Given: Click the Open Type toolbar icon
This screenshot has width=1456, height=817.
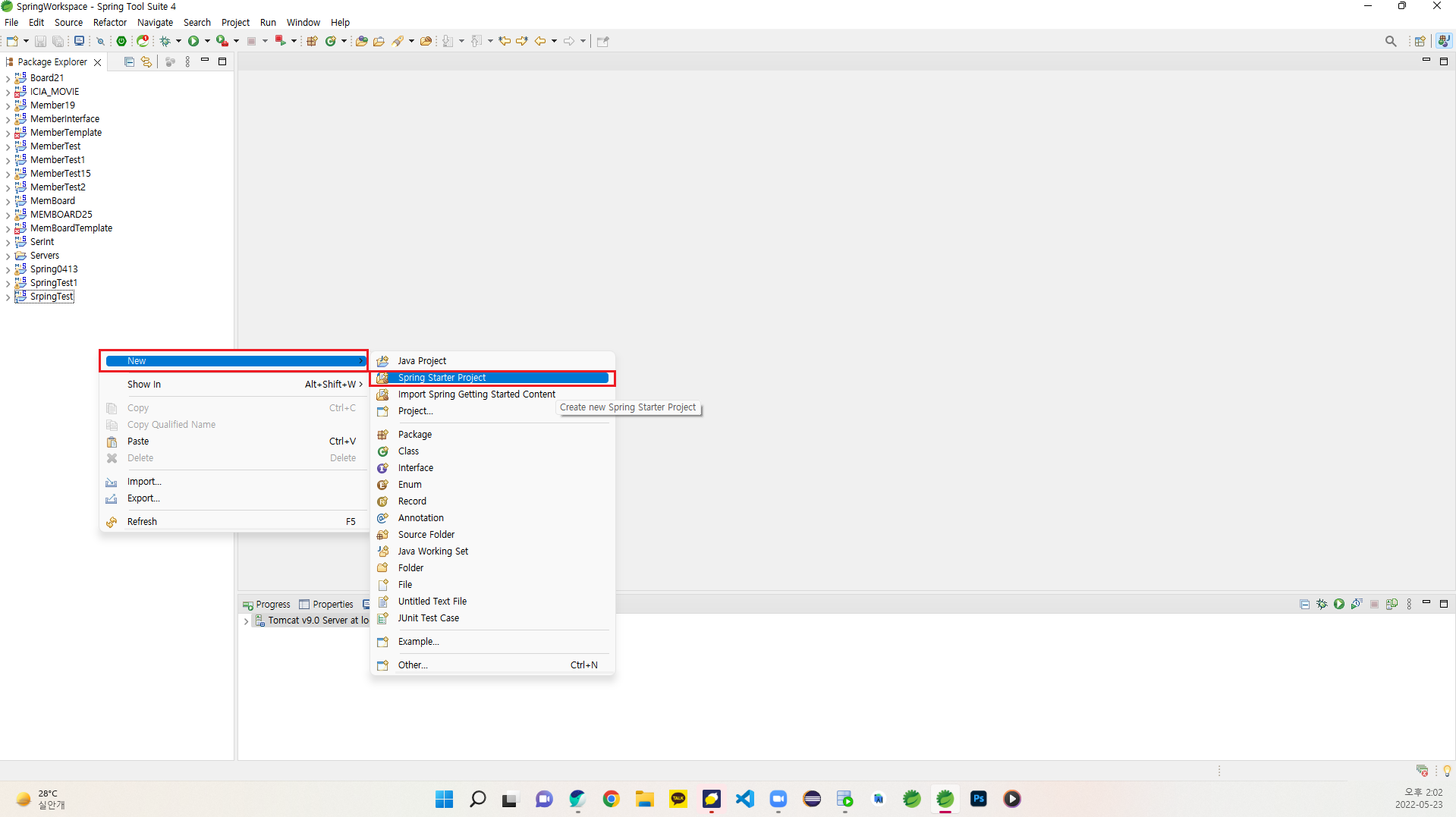Looking at the screenshot, I should (x=362, y=41).
